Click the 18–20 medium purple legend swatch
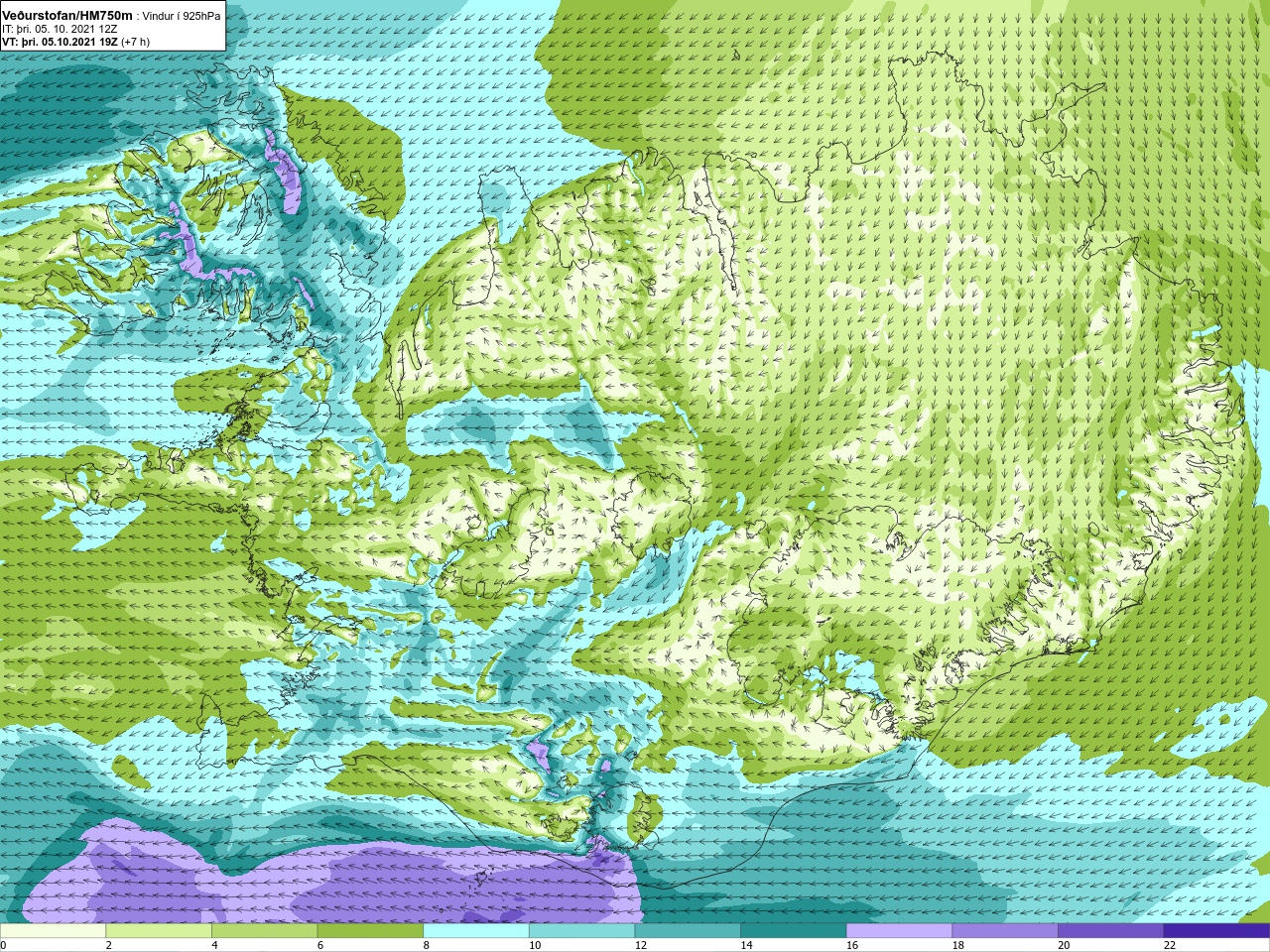 pos(1005,931)
